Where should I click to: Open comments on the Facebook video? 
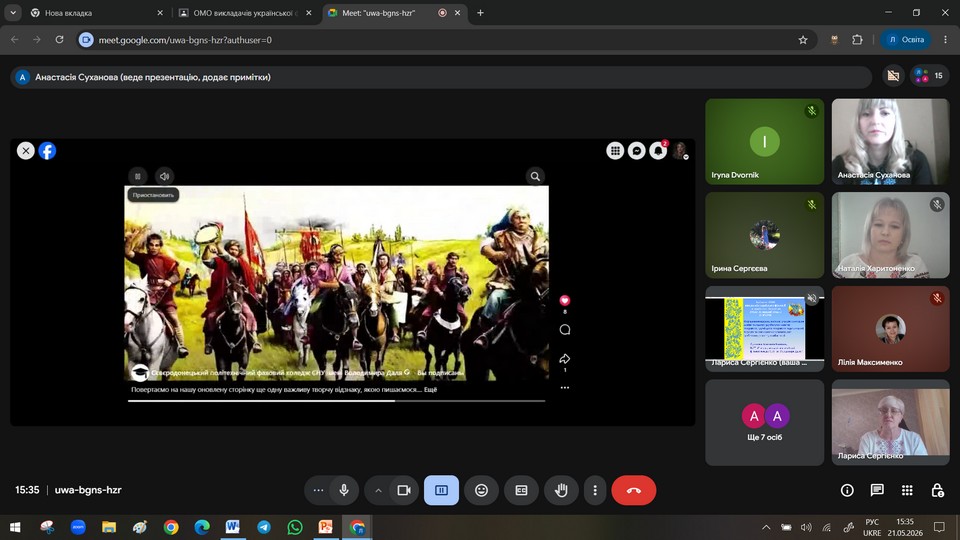tap(564, 329)
